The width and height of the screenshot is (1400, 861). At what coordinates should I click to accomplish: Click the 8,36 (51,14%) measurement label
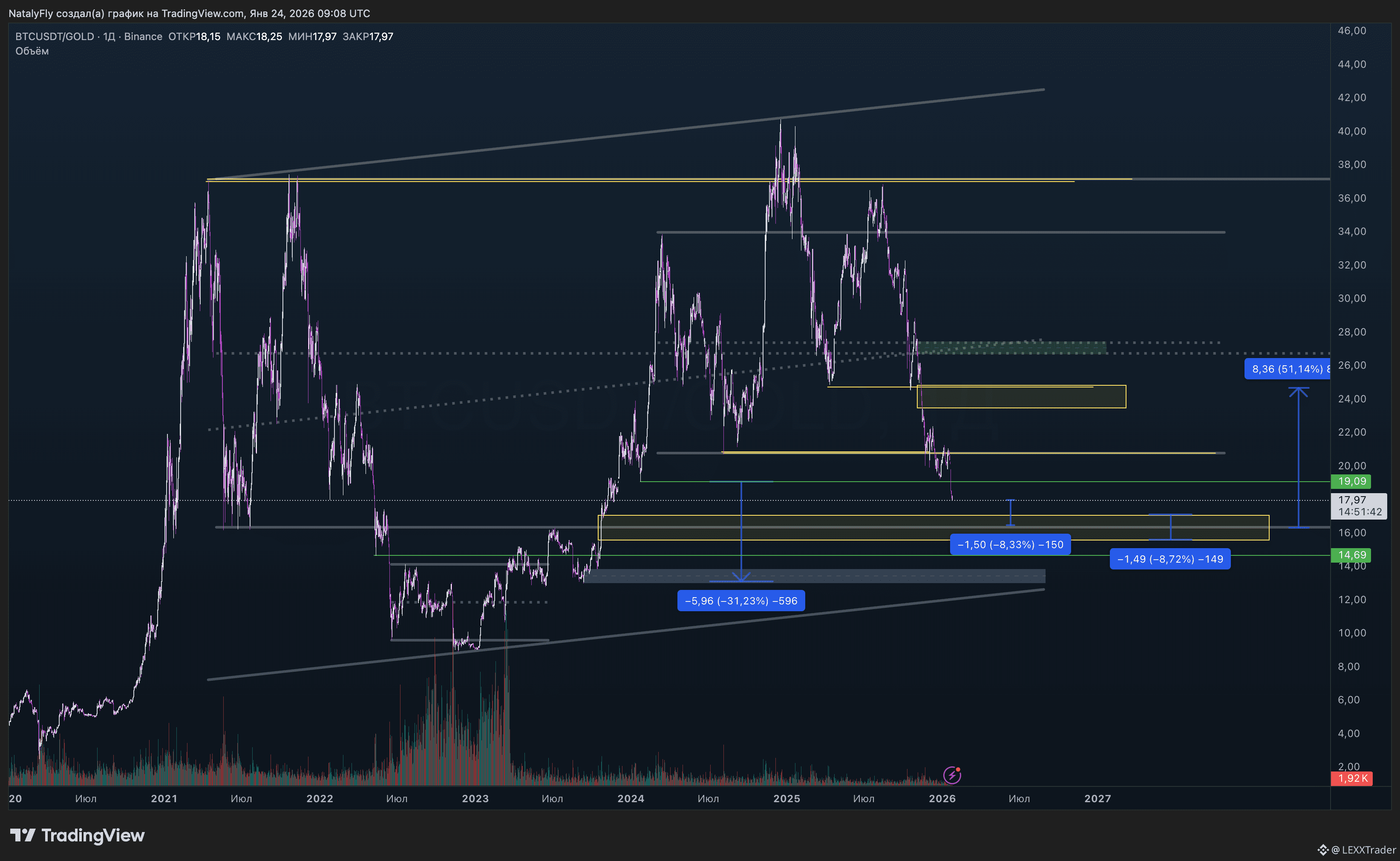click(x=1288, y=369)
